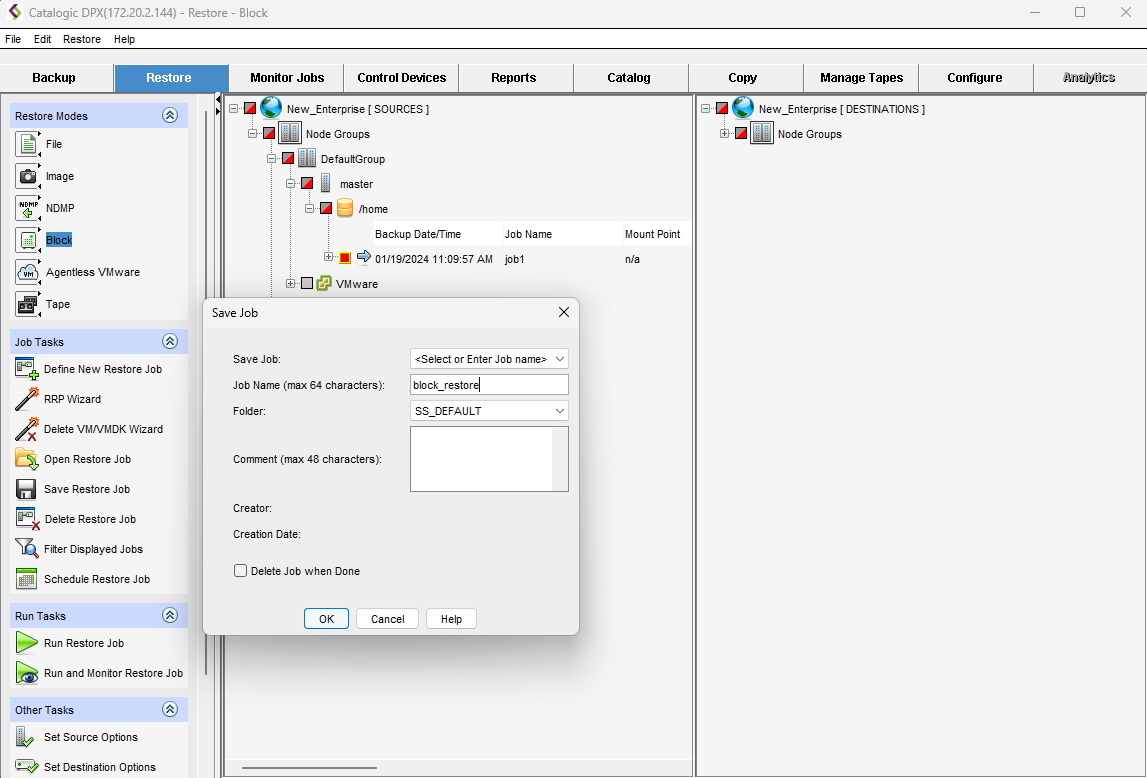Screen dimensions: 1147x778
Task: Select the NDMP restore mode icon
Action: 27,208
